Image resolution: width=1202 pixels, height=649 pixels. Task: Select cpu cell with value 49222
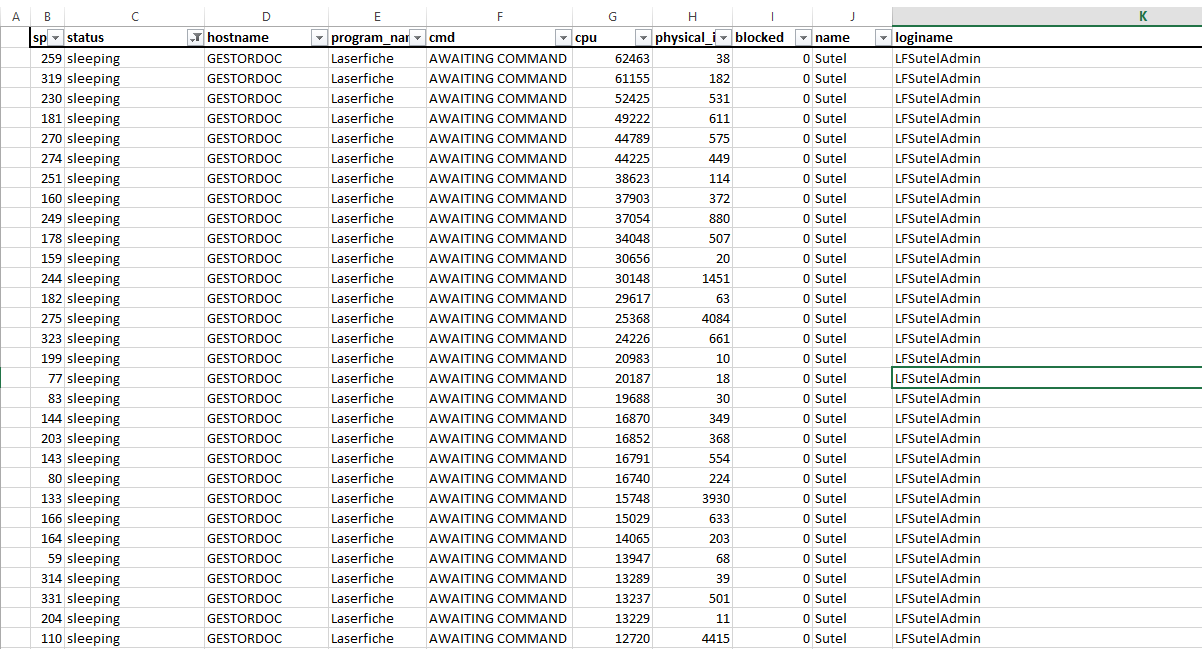point(612,118)
